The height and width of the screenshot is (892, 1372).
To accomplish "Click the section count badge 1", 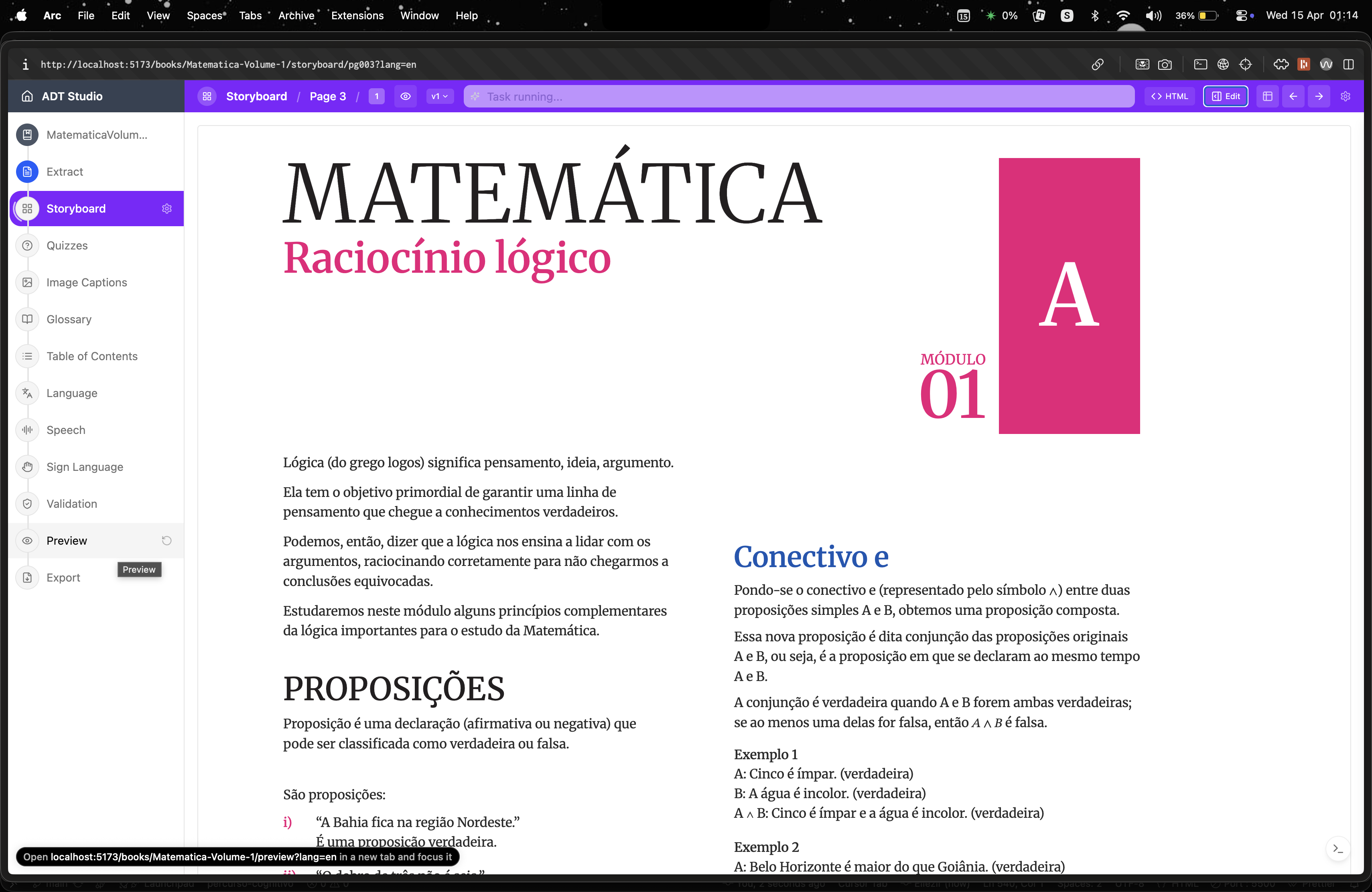I will (x=376, y=96).
